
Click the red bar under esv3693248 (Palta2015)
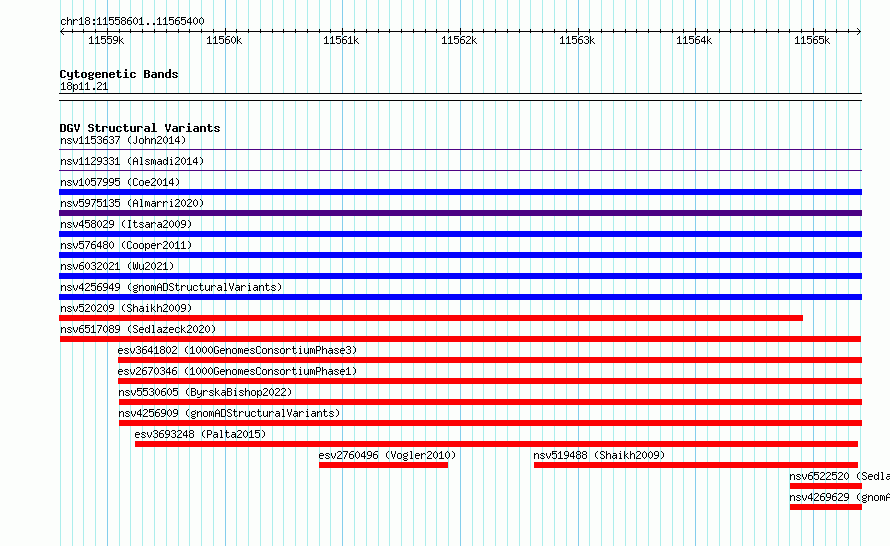[497, 444]
